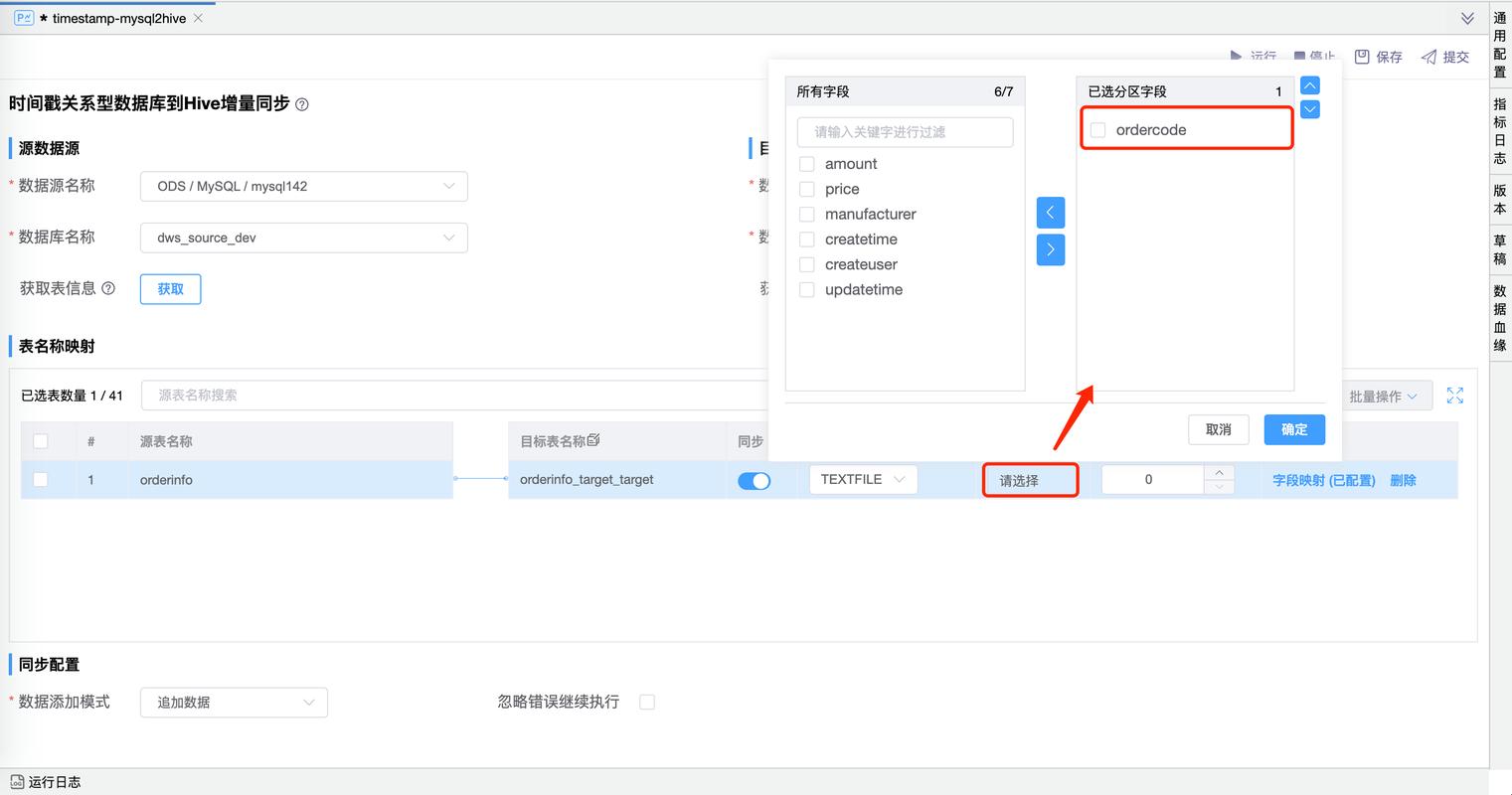Check the createuser field checkbox
This screenshot has width=1512, height=795.
(x=807, y=264)
